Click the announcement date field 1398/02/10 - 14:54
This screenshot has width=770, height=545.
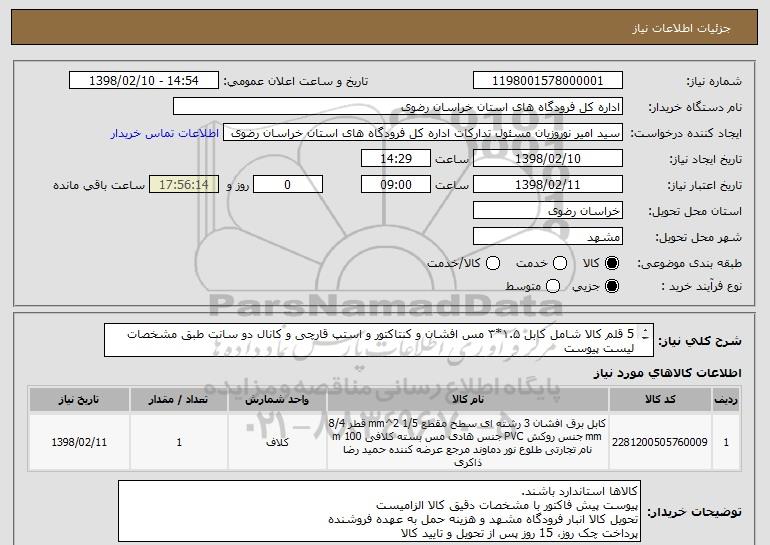pyautogui.click(x=144, y=81)
